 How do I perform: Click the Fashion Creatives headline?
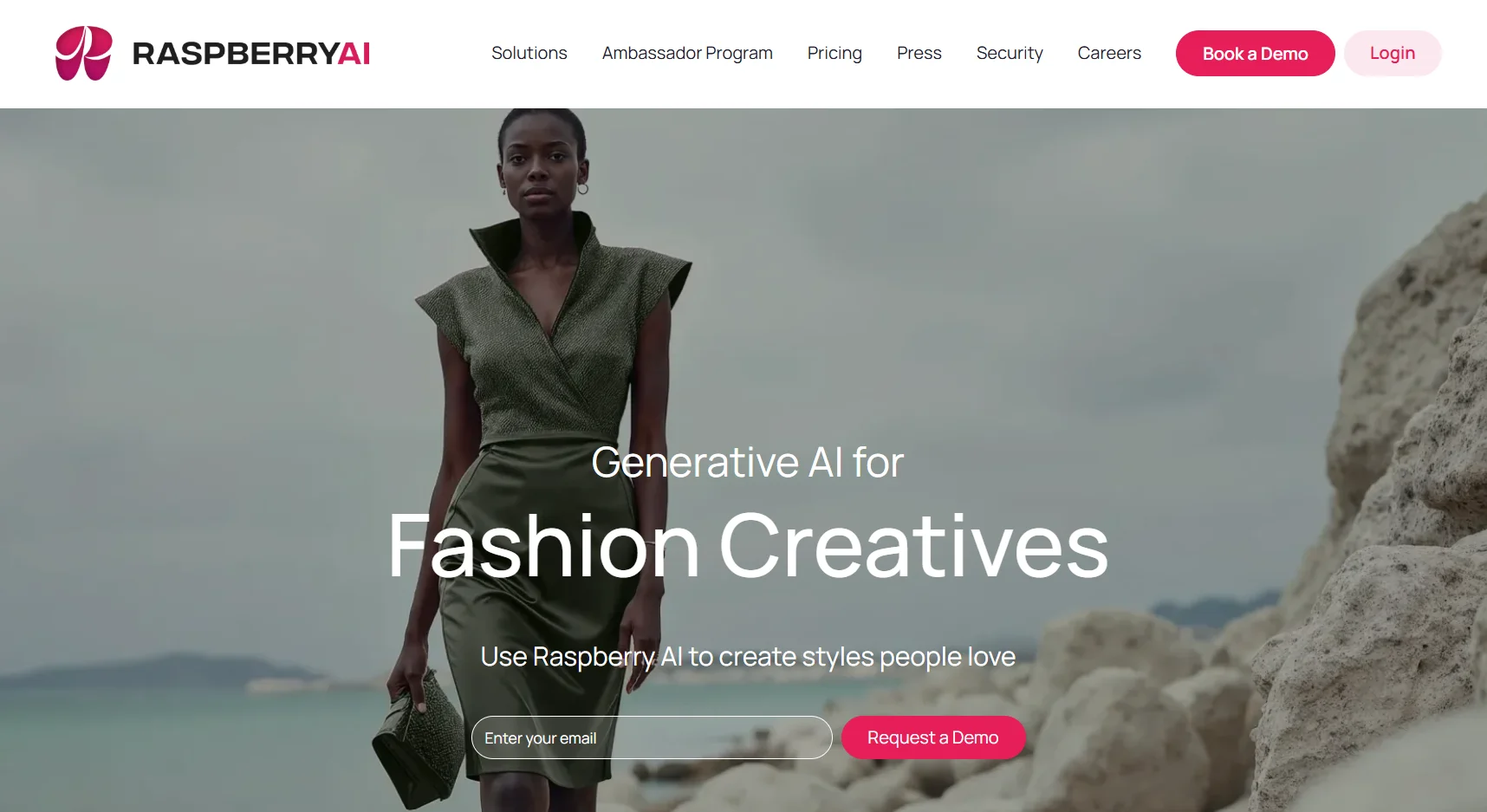(748, 546)
